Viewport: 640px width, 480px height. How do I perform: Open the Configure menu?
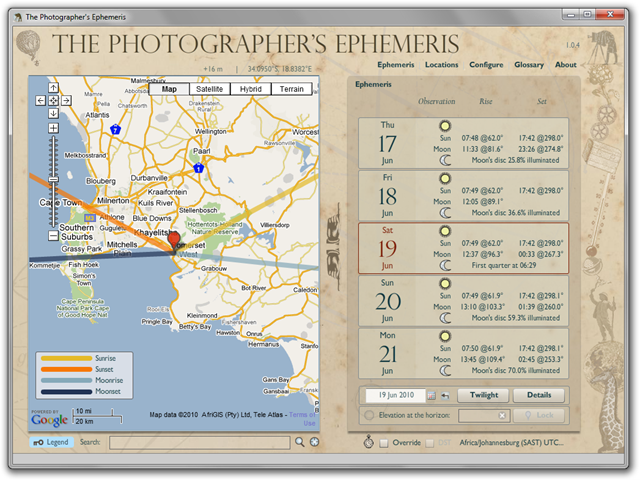tap(486, 65)
